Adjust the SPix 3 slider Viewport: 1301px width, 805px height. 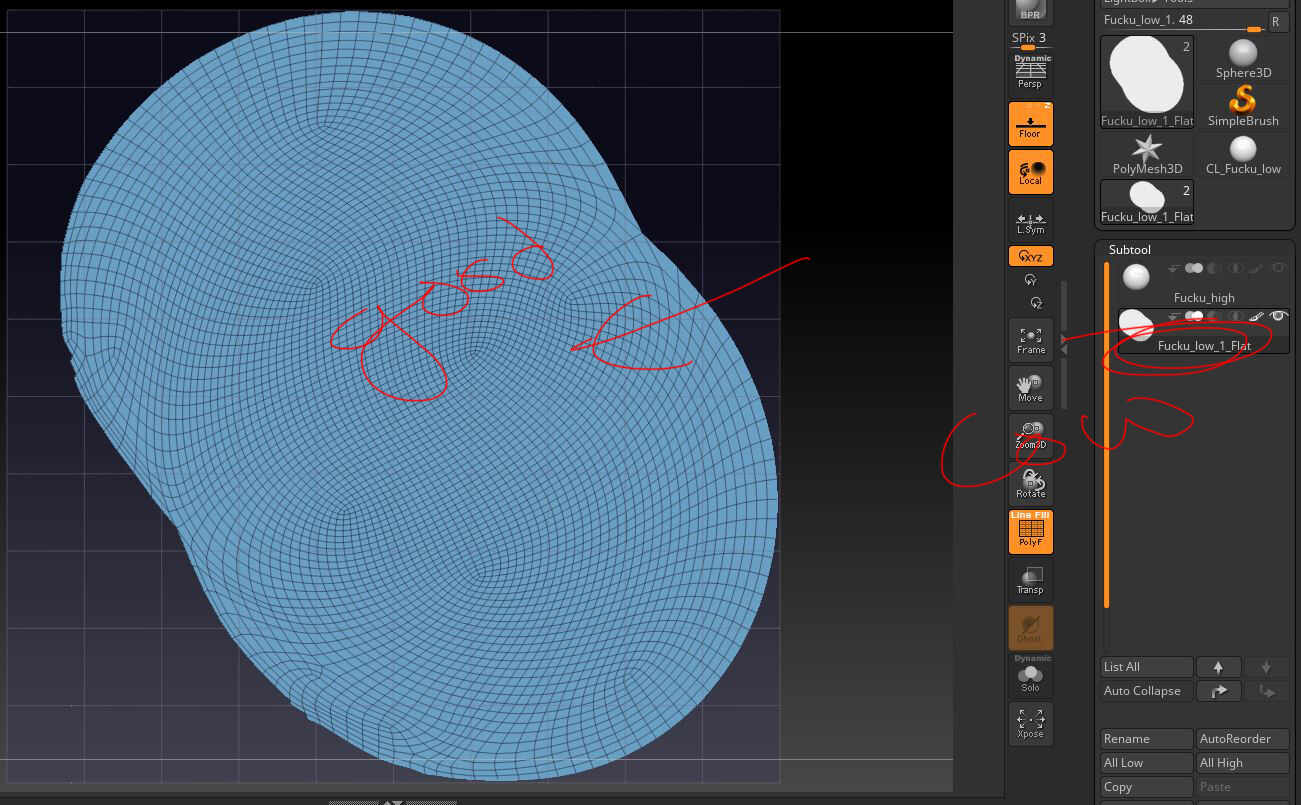1030,38
